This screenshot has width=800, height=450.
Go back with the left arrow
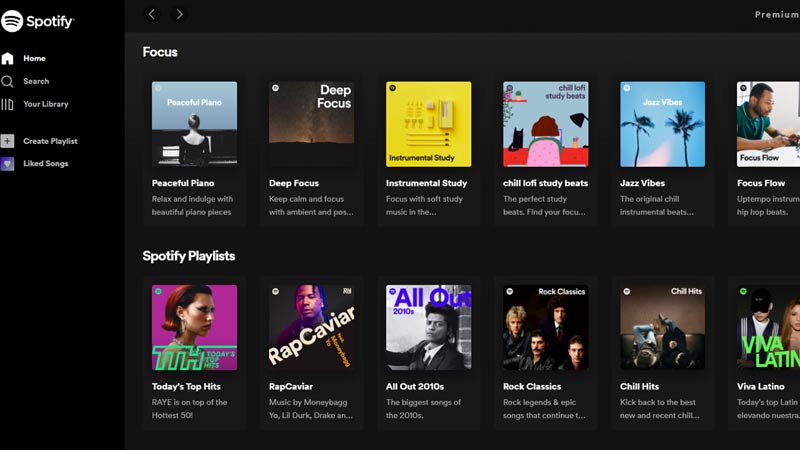click(152, 14)
